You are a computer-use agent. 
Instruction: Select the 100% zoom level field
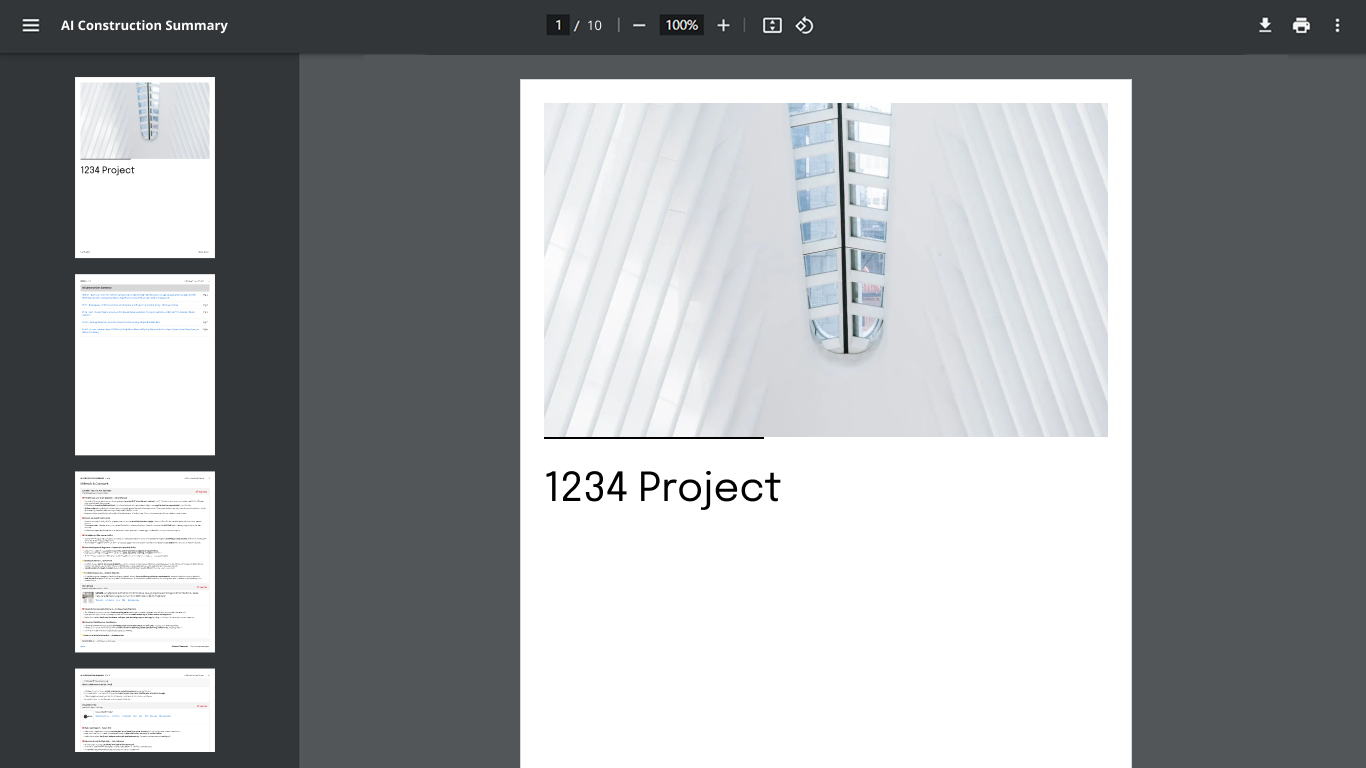(682, 25)
